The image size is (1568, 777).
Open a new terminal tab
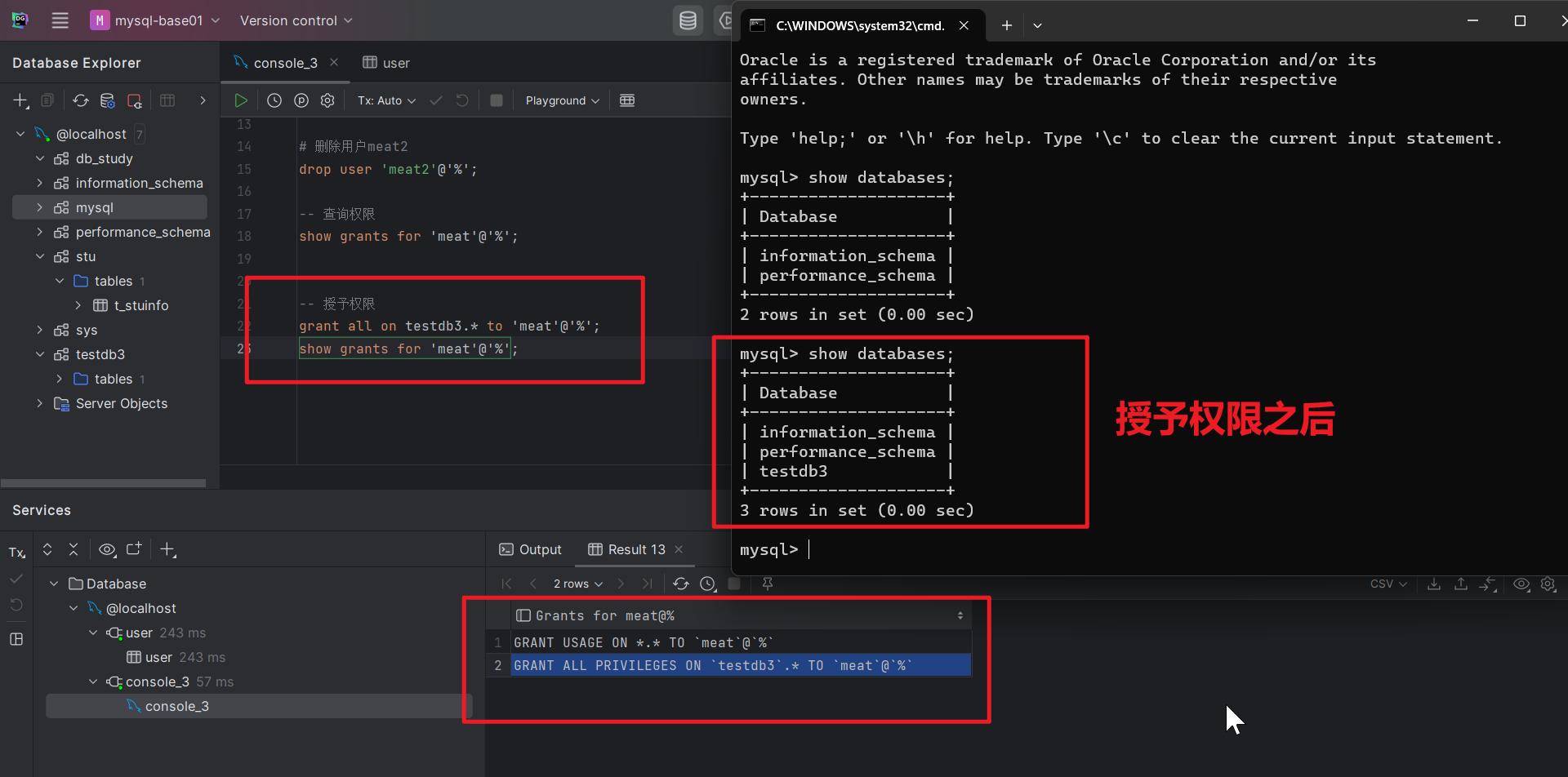(x=1007, y=25)
